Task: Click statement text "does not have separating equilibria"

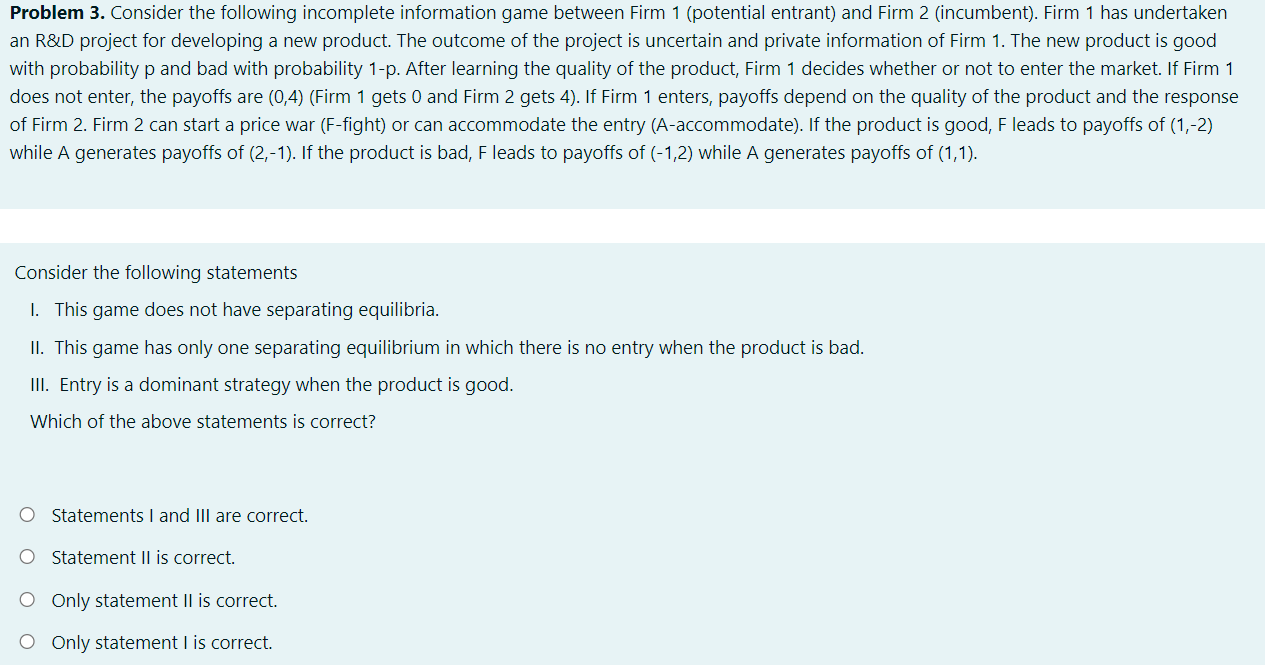Action: tap(292, 310)
